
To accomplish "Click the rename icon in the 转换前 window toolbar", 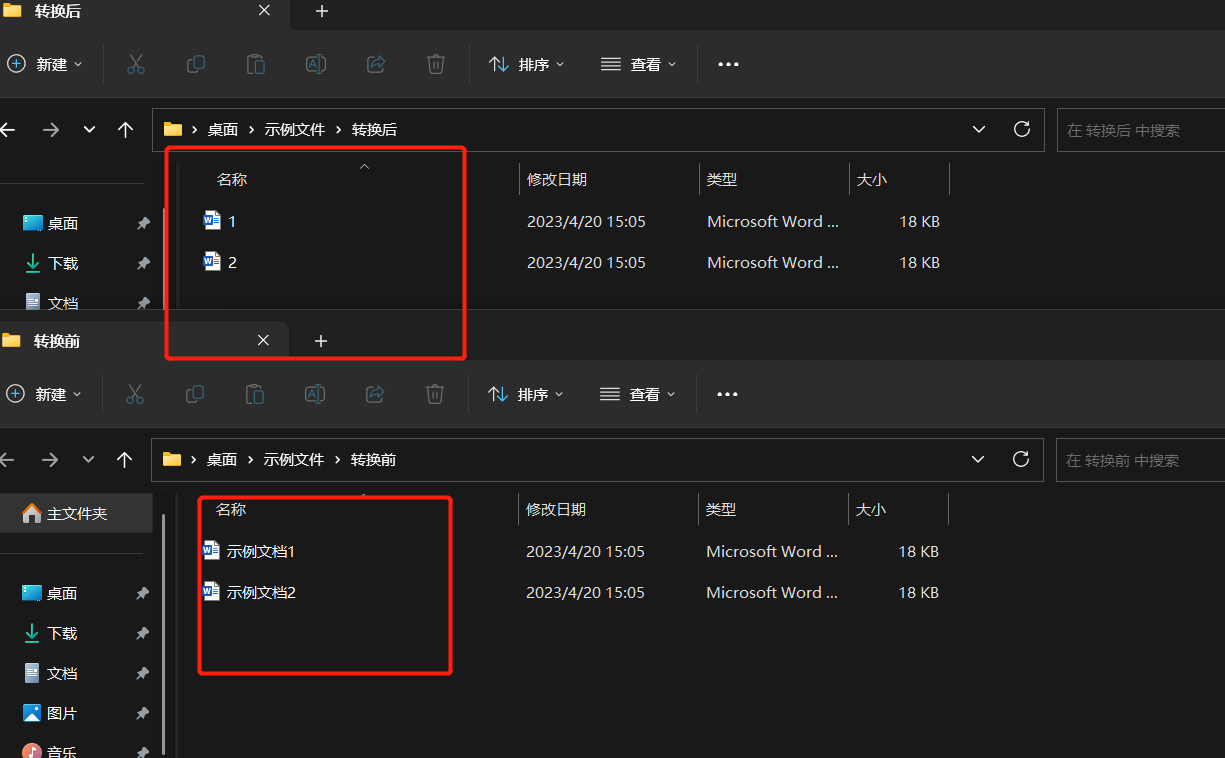I will [x=315, y=394].
